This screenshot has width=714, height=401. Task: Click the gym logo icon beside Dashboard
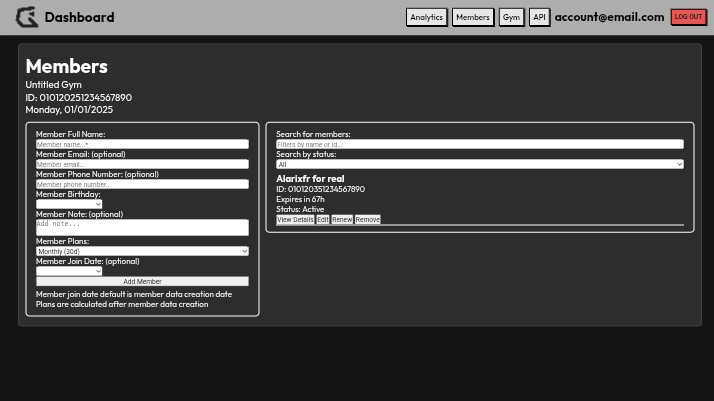pos(27,17)
